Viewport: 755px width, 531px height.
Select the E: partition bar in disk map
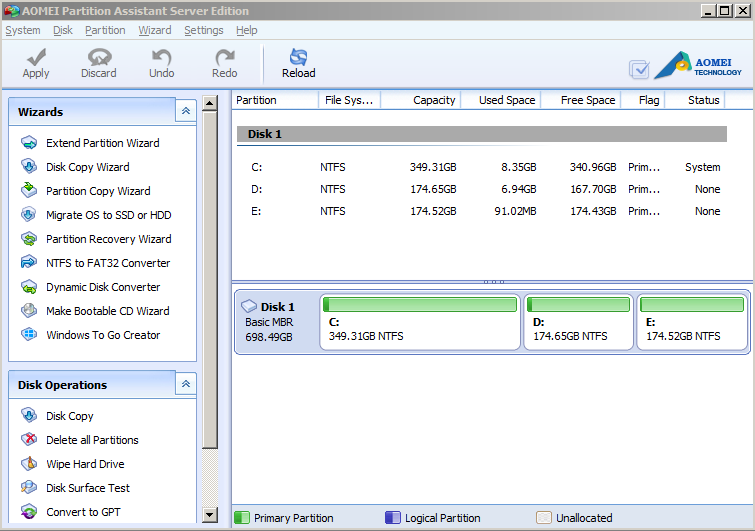(x=692, y=322)
